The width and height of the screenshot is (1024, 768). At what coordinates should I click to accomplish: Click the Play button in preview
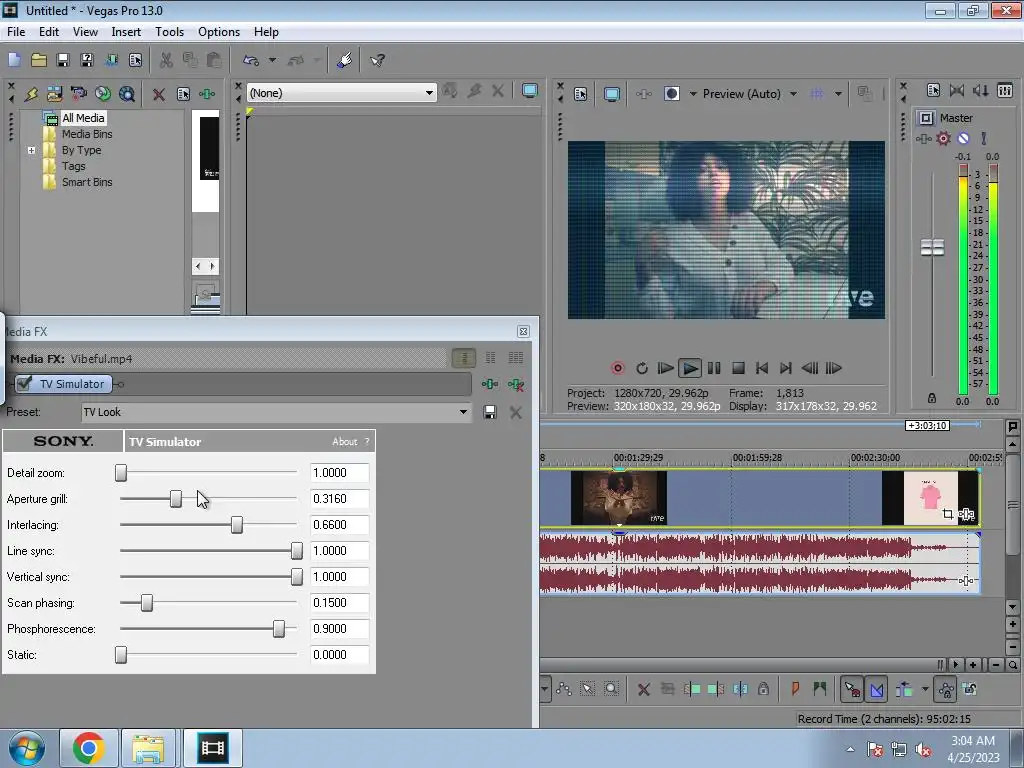tap(689, 368)
